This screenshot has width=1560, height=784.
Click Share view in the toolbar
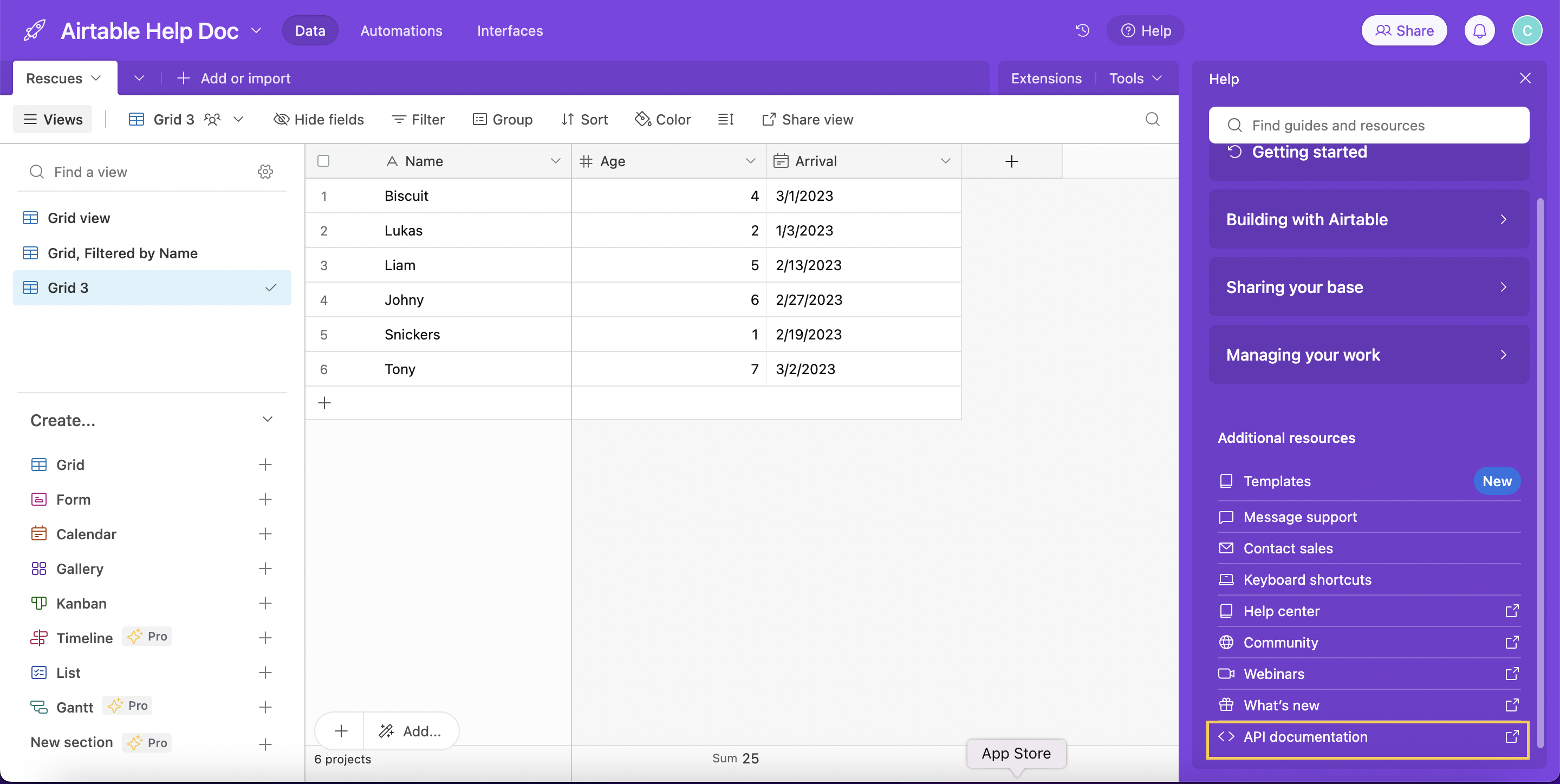(807, 119)
